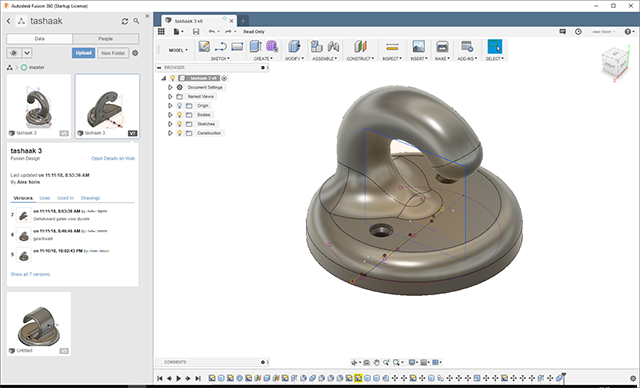Image resolution: width=640 pixels, height=388 pixels.
Task: Open the ASSEMBLE menu
Action: (x=325, y=59)
